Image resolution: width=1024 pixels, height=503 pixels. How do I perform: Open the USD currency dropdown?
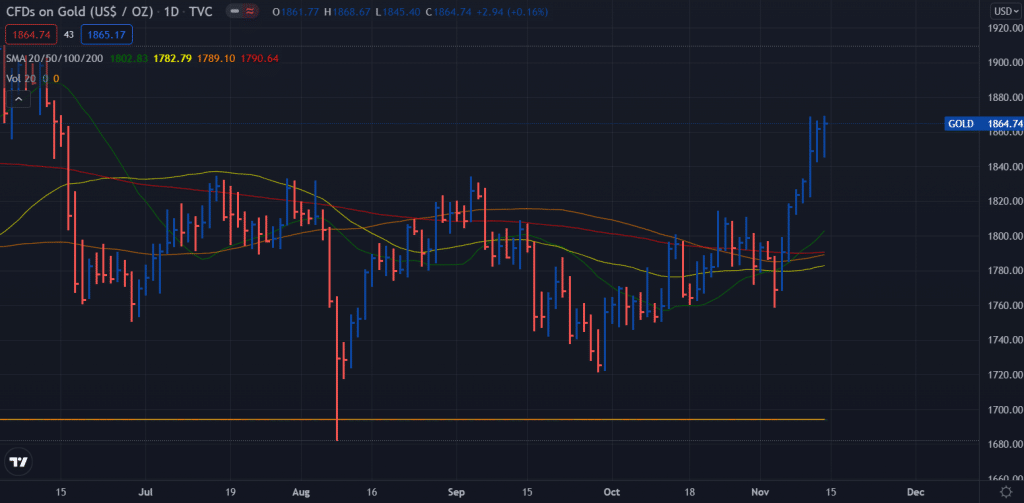coord(1006,11)
